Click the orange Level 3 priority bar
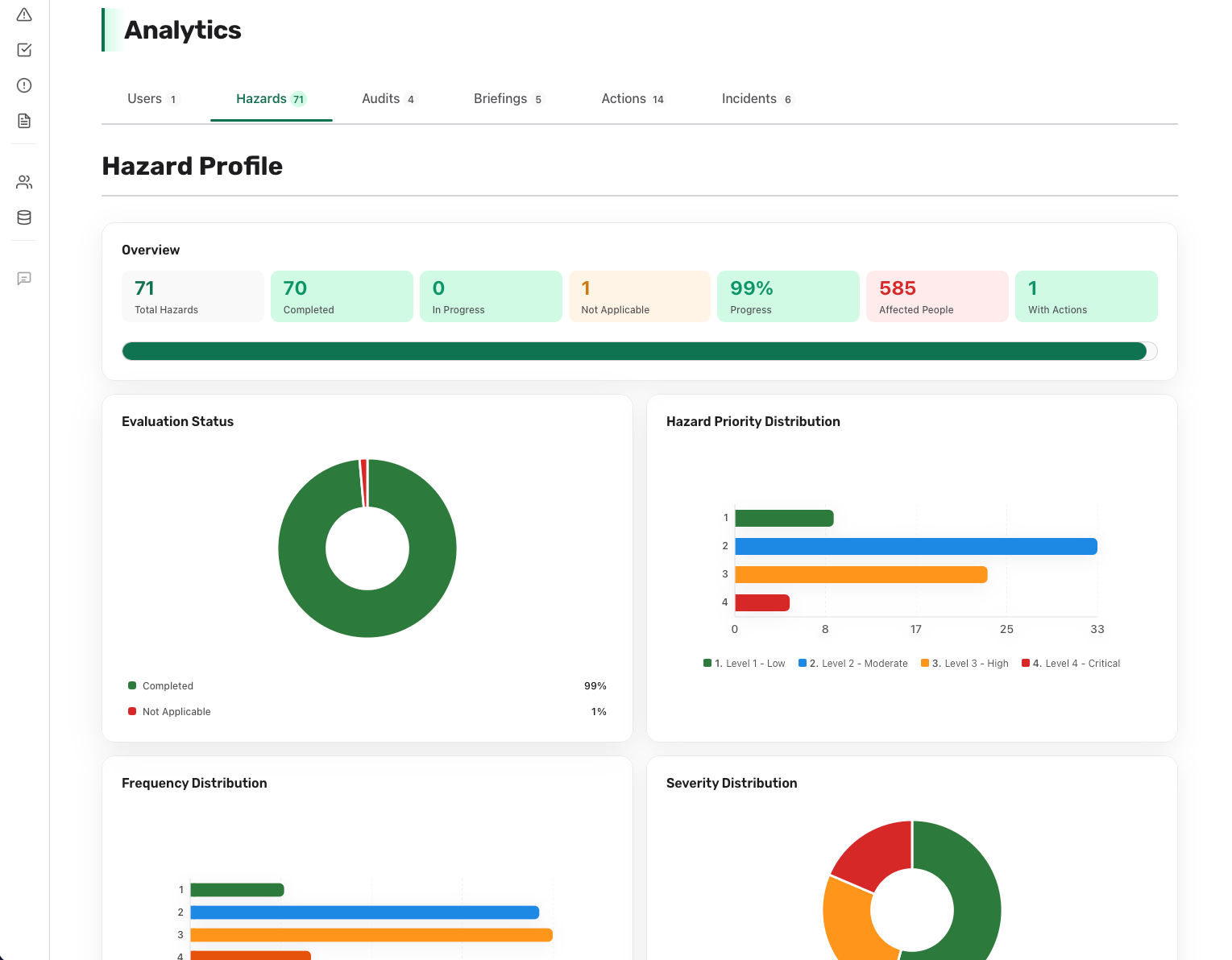The image size is (1232, 960). click(x=861, y=574)
